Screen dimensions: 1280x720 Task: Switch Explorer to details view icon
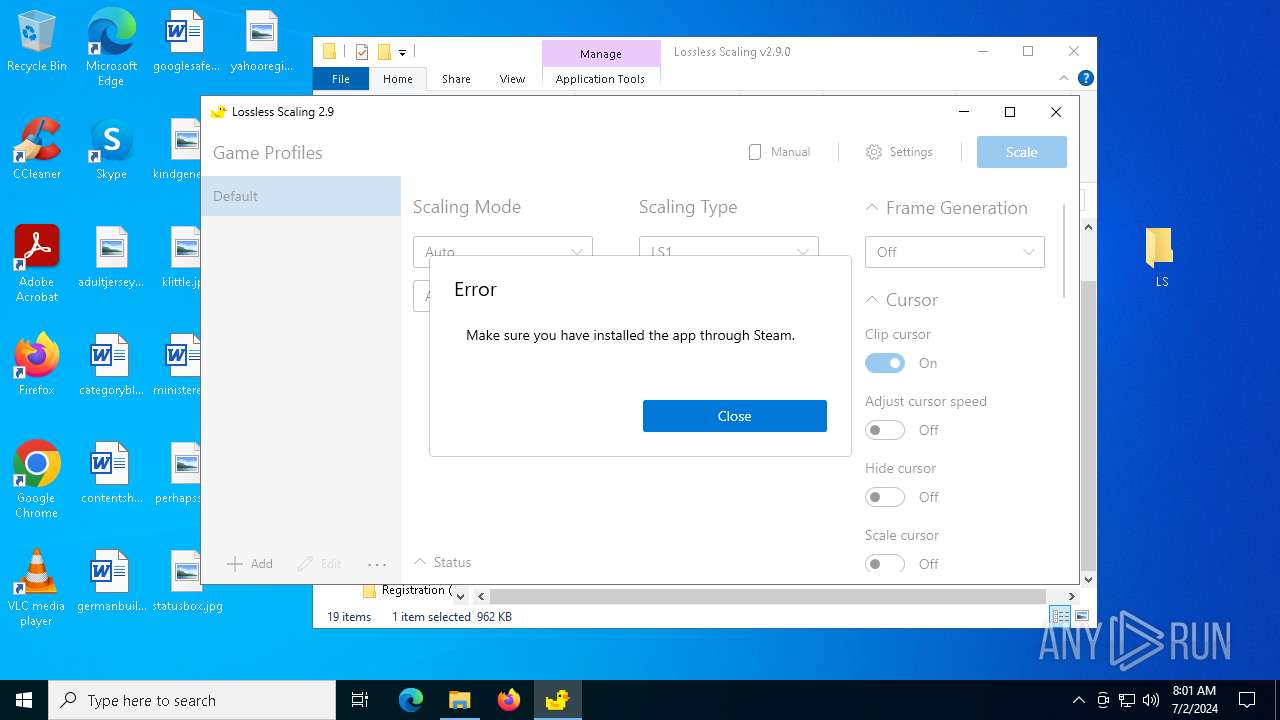coord(1060,616)
